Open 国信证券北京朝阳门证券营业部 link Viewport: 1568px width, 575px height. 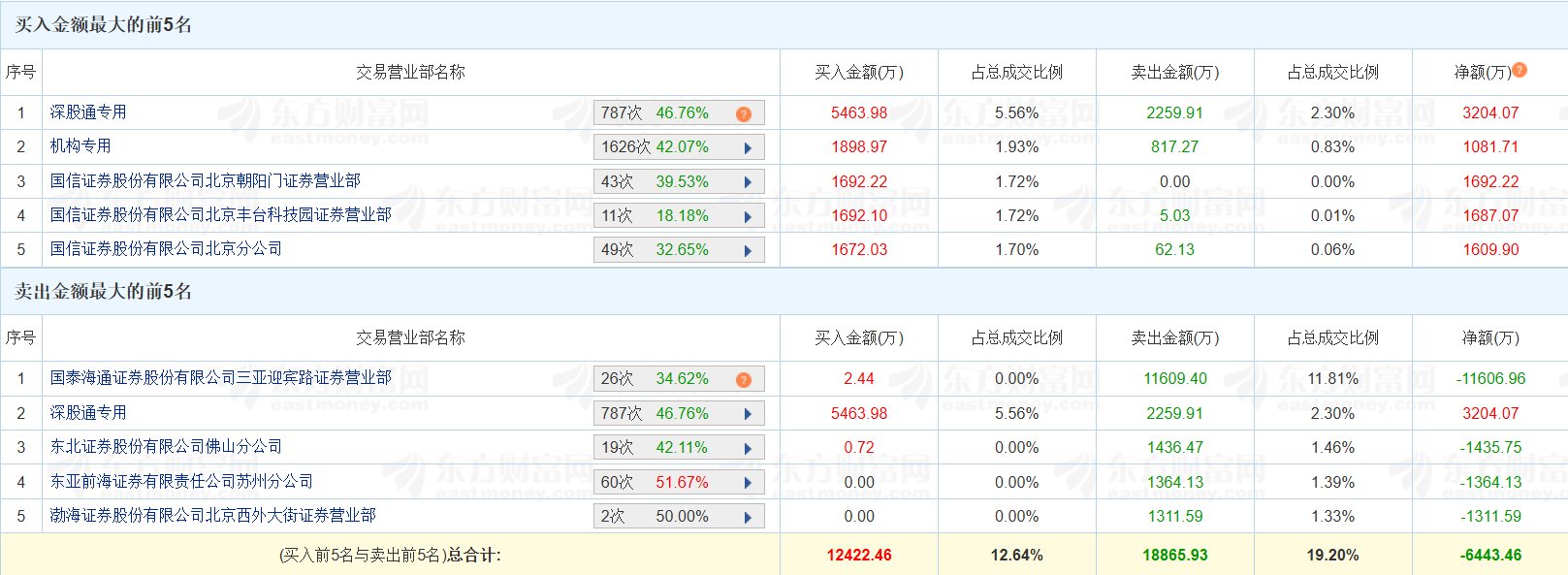pos(206,181)
